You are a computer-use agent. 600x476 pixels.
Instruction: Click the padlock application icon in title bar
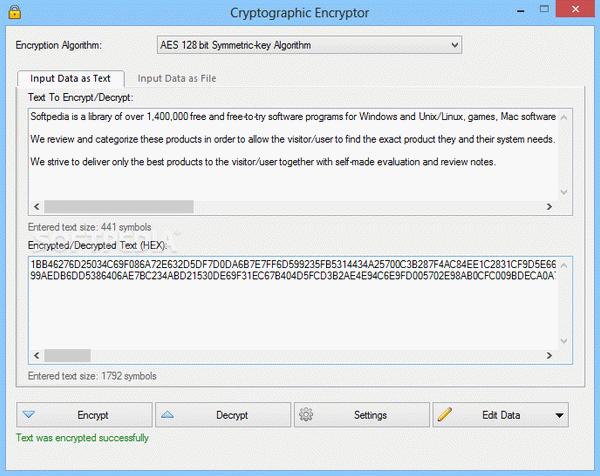tap(15, 12)
